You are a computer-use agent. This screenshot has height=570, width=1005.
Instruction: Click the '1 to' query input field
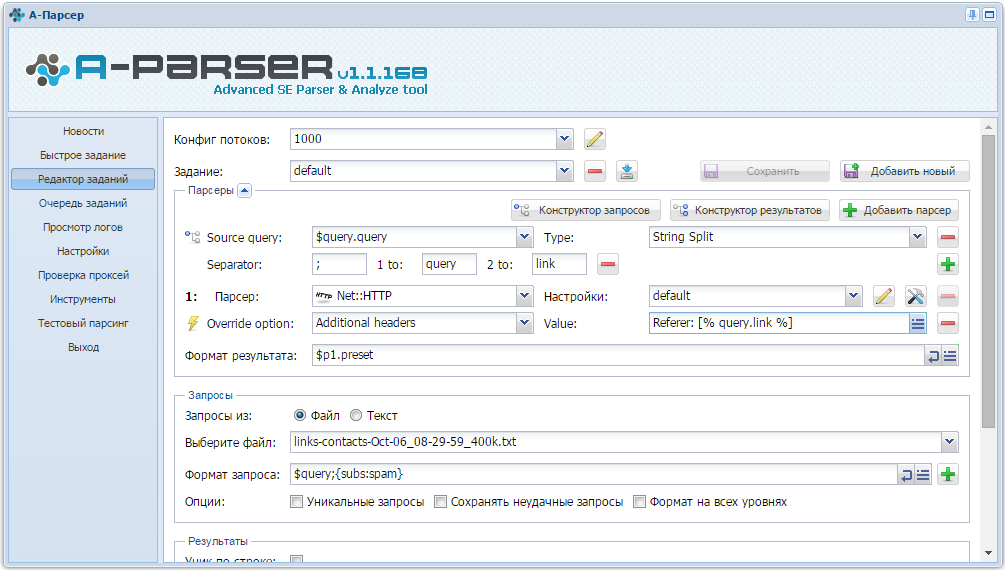coord(449,264)
